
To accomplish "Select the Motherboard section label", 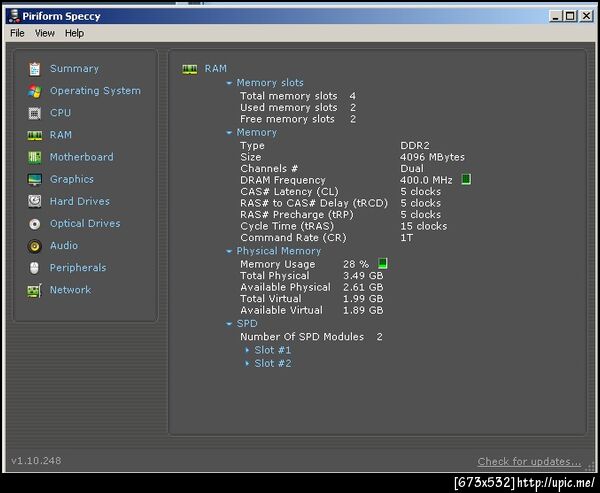I will (x=82, y=157).
